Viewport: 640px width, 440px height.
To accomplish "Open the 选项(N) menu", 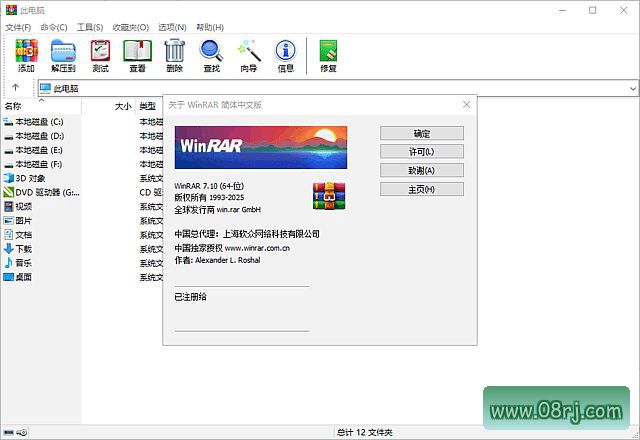I will [172, 27].
